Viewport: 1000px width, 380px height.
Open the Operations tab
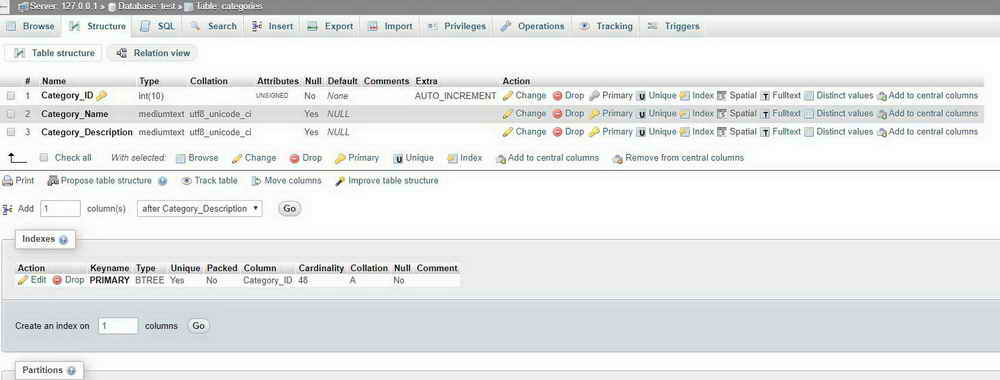tap(533, 26)
